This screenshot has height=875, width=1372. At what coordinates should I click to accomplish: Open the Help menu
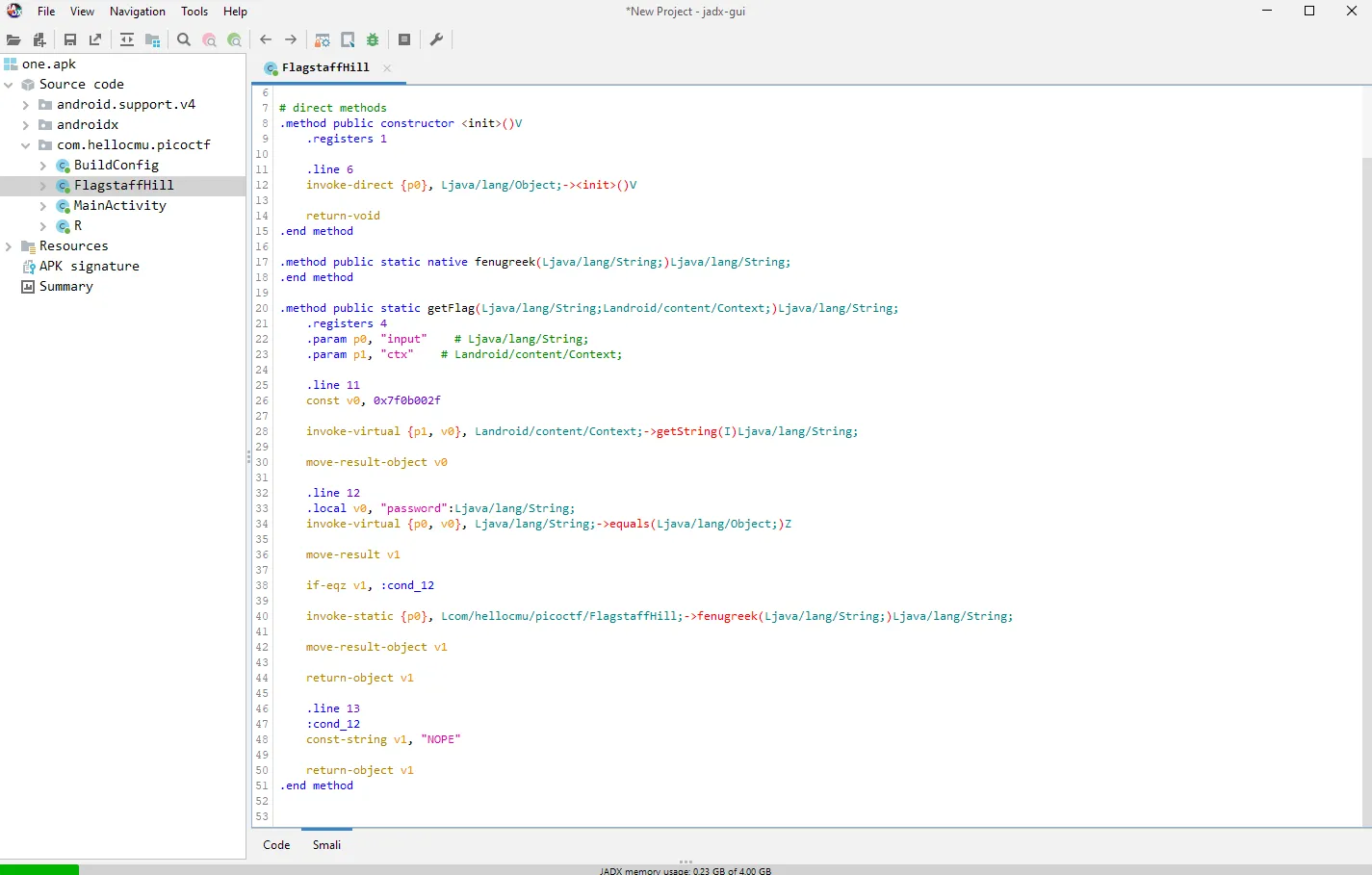pyautogui.click(x=235, y=12)
